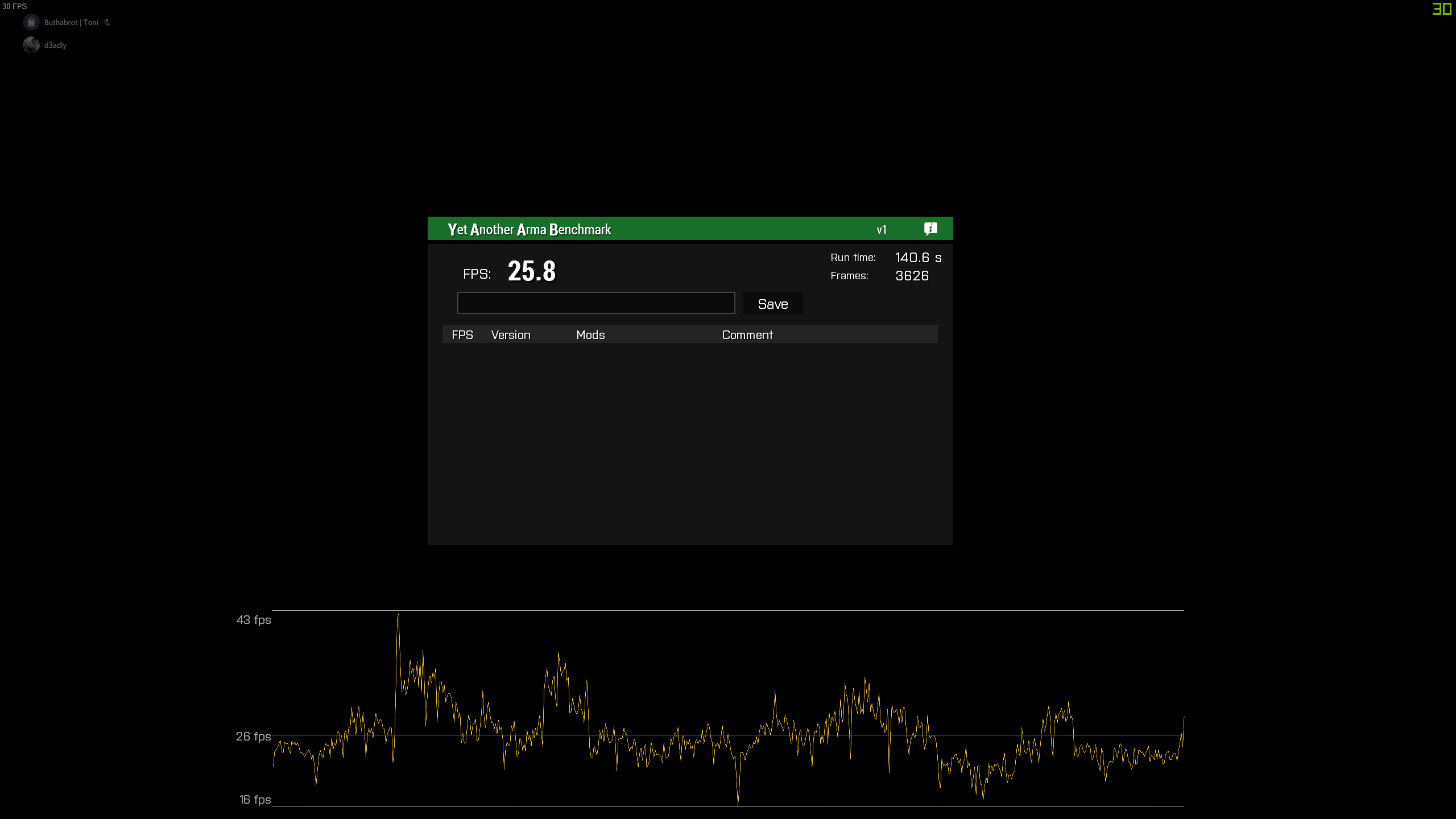Click the 3626 frames count value

pos(911,276)
